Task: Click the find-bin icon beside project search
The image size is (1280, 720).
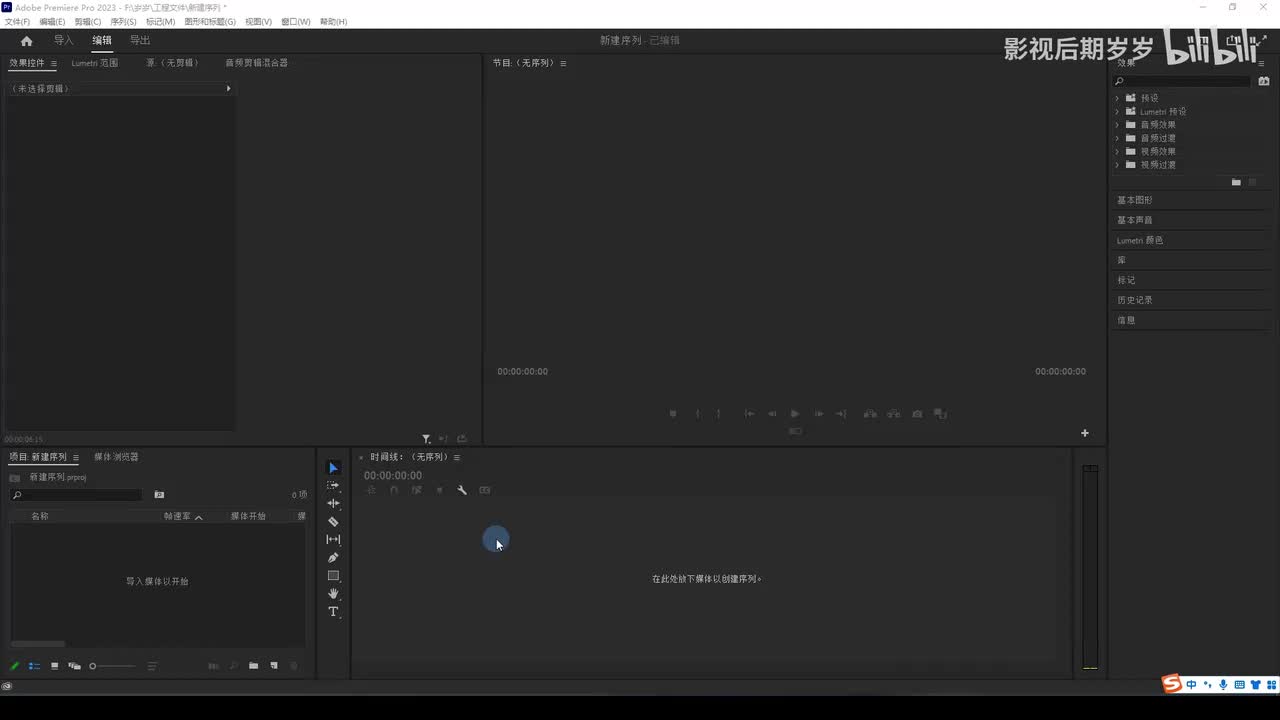Action: point(159,495)
